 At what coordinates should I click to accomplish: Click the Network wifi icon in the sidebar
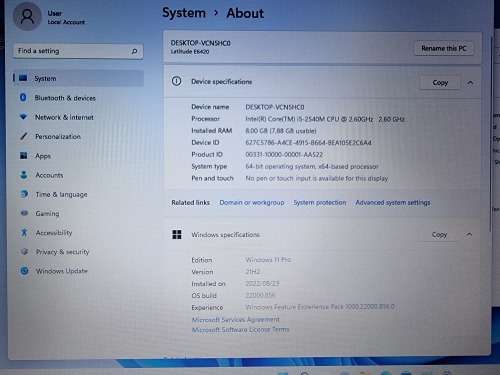23,117
